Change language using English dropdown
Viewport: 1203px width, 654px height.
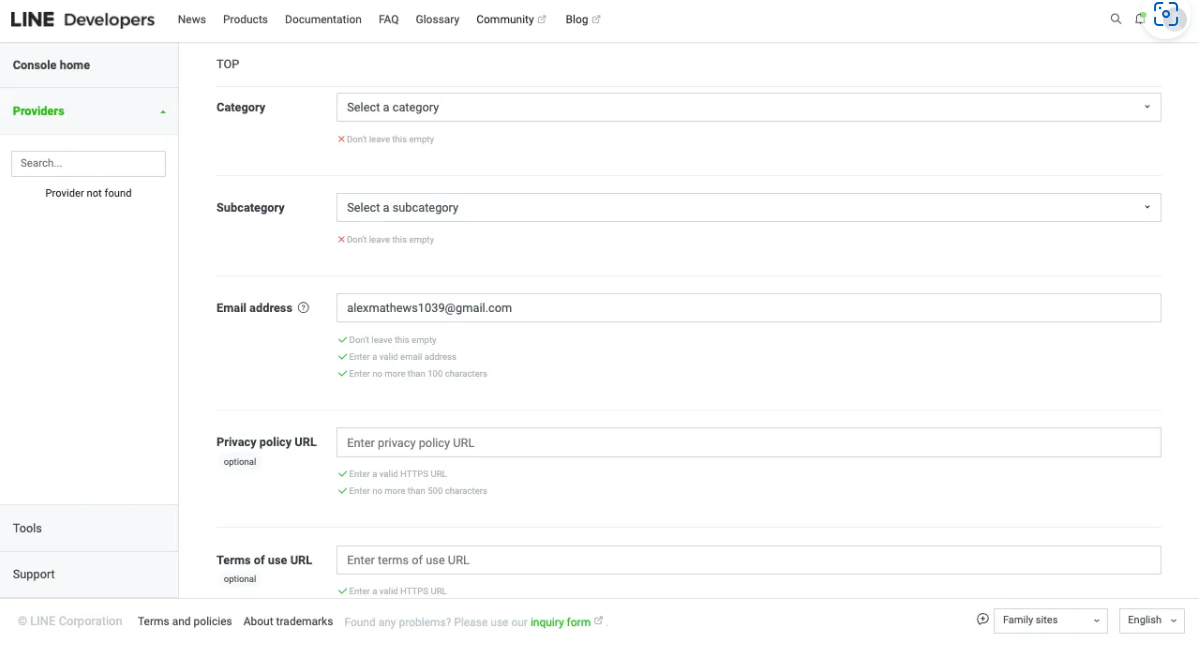[1151, 620]
